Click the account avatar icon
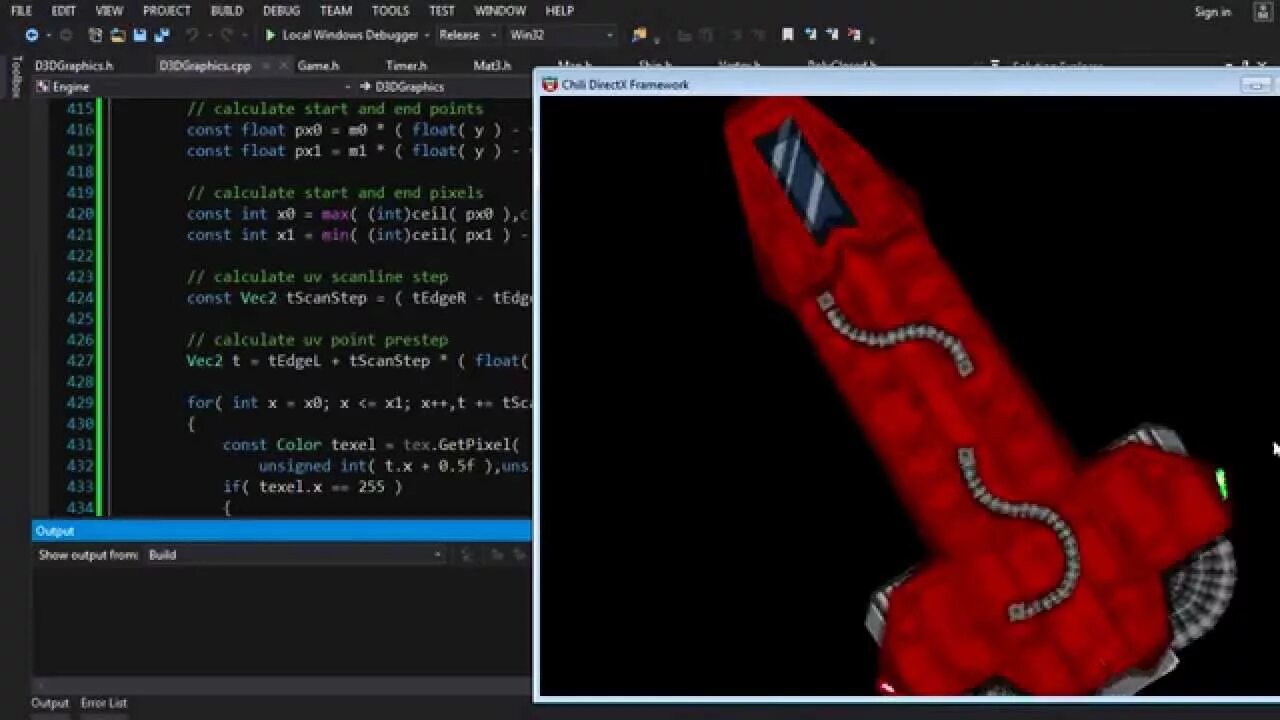This screenshot has height=720, width=1280. [1261, 12]
